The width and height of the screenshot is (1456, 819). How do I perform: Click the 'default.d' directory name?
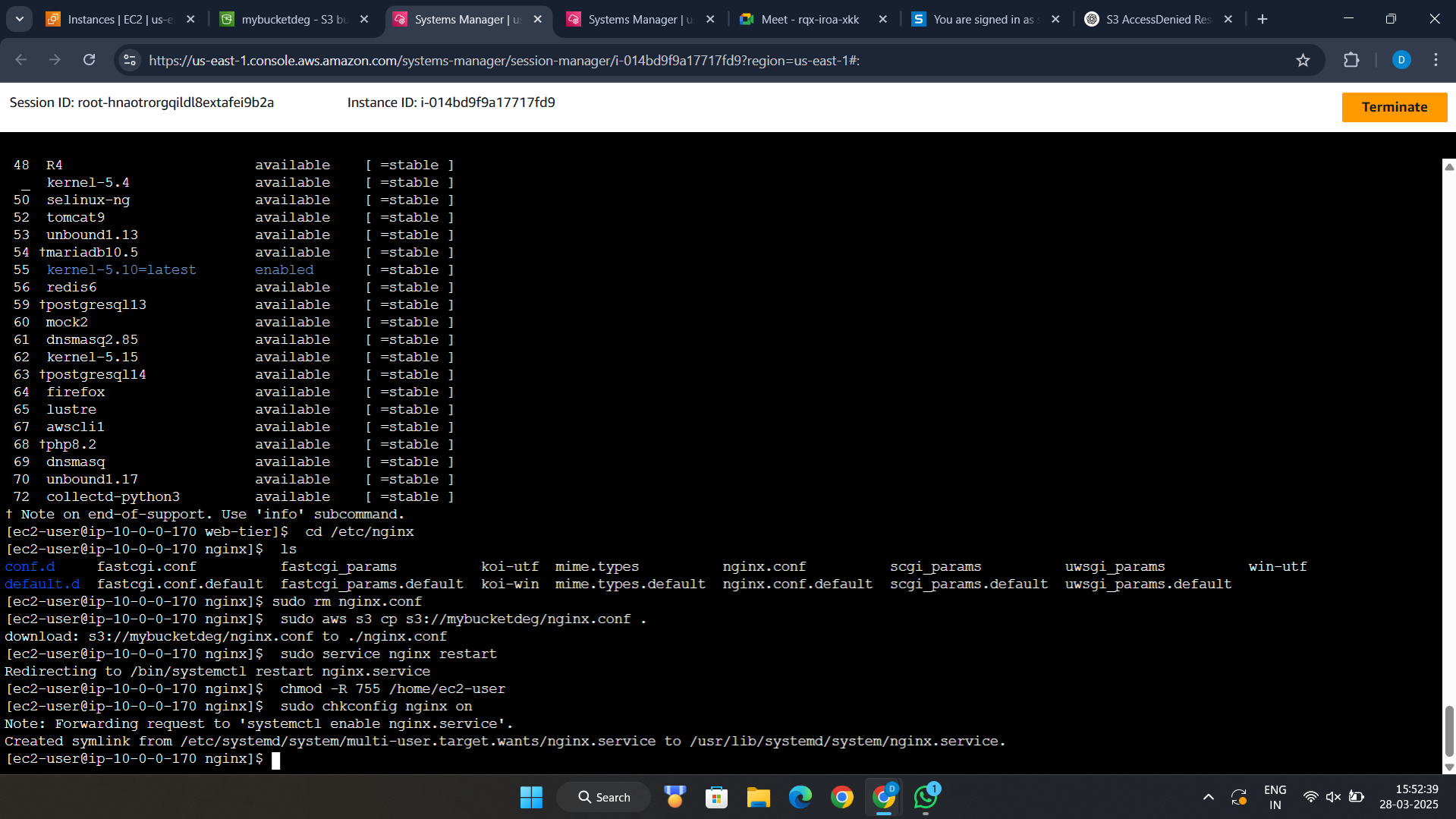[42, 584]
